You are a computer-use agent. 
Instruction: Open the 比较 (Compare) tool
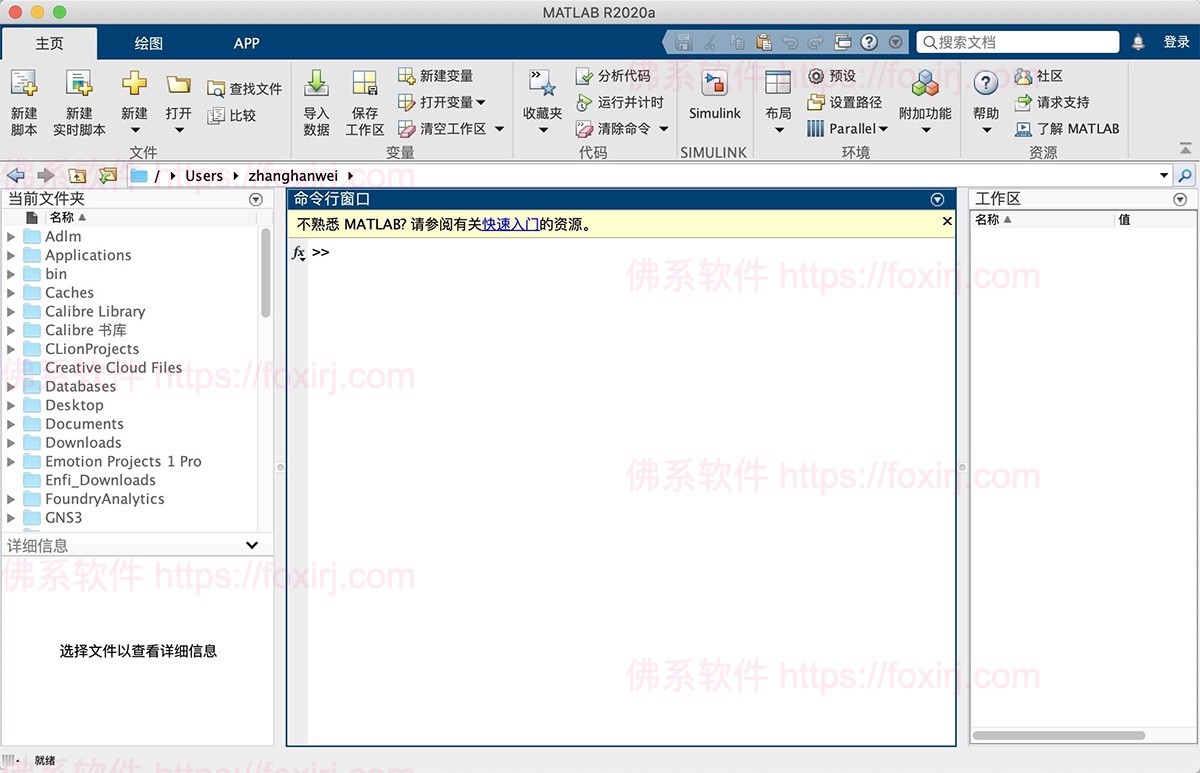coord(216,116)
